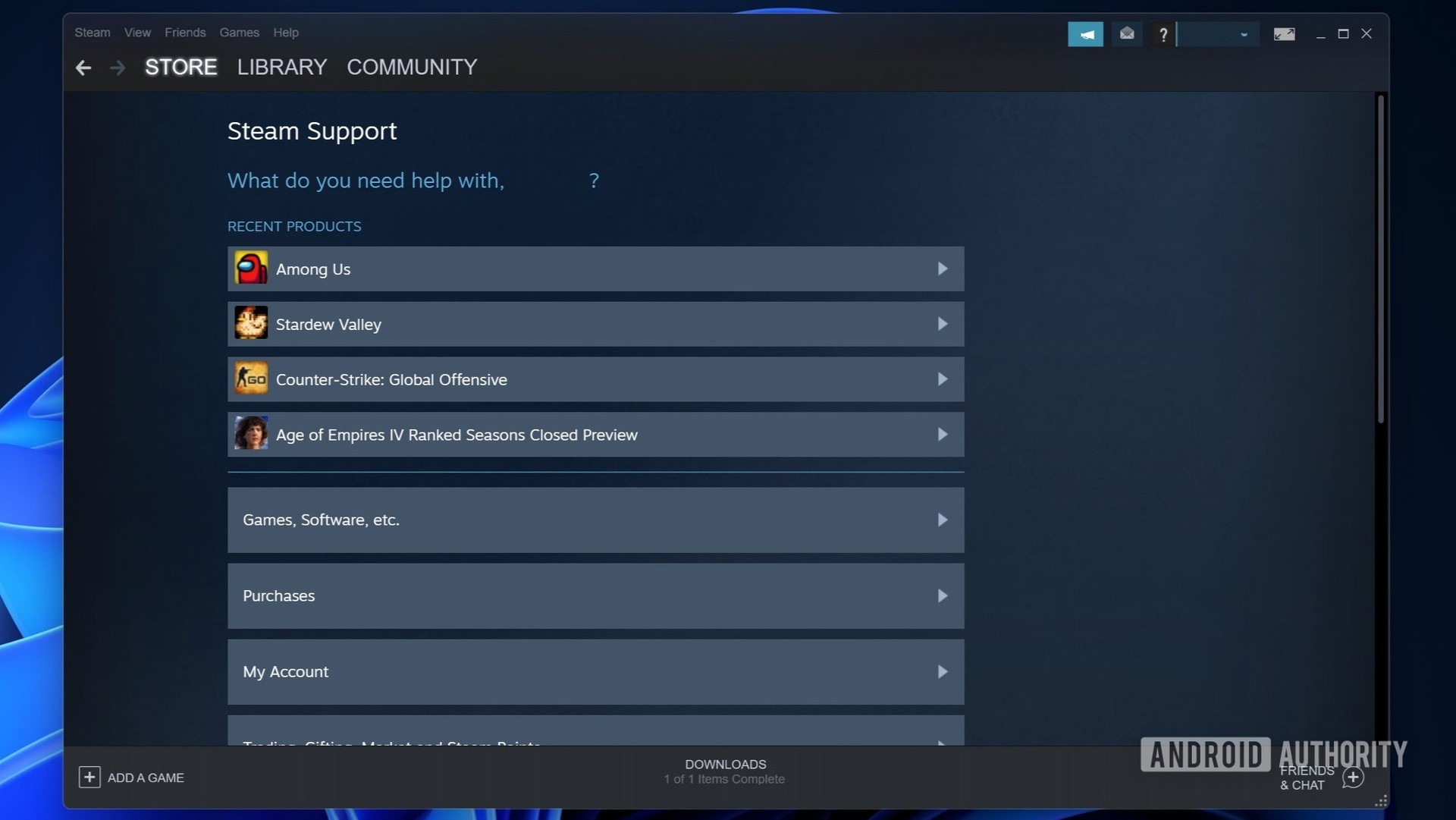
Task: Click the question mark help icon
Action: click(1163, 34)
